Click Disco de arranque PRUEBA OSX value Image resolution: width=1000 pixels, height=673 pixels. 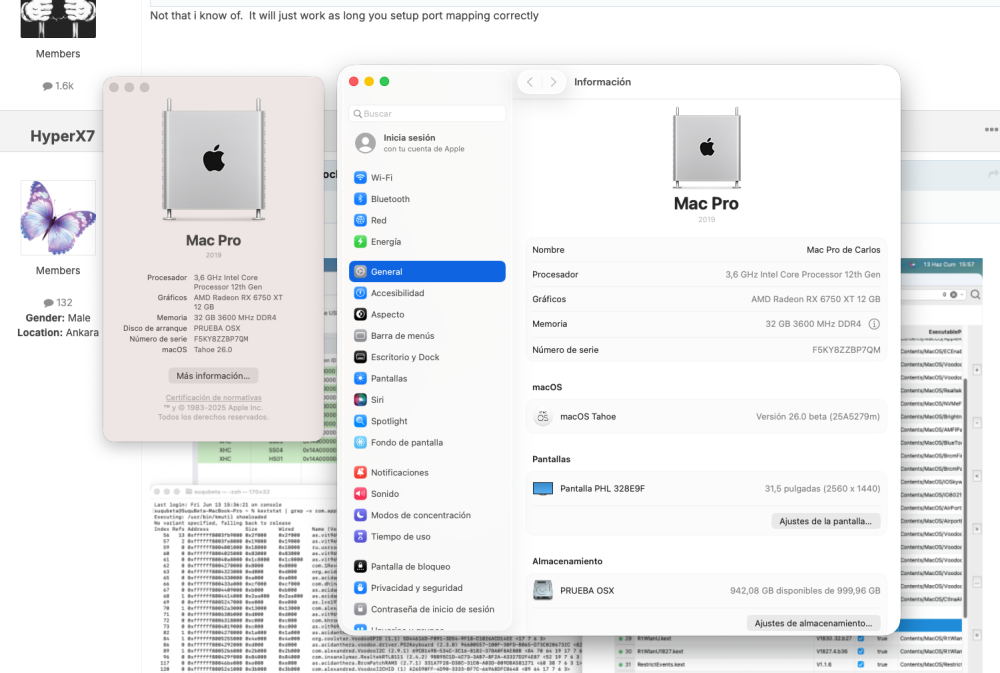tap(217, 328)
